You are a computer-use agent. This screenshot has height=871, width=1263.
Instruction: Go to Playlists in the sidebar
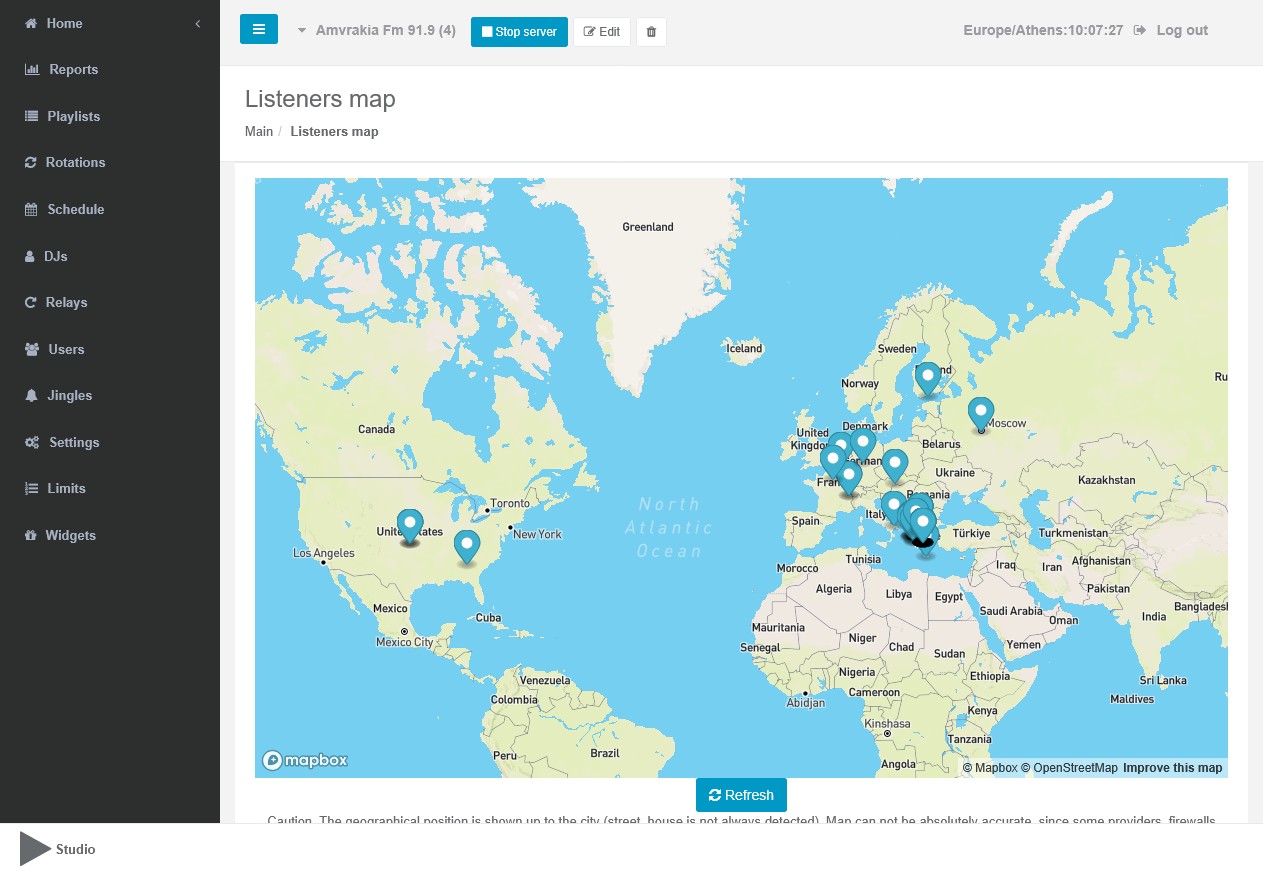coord(73,116)
